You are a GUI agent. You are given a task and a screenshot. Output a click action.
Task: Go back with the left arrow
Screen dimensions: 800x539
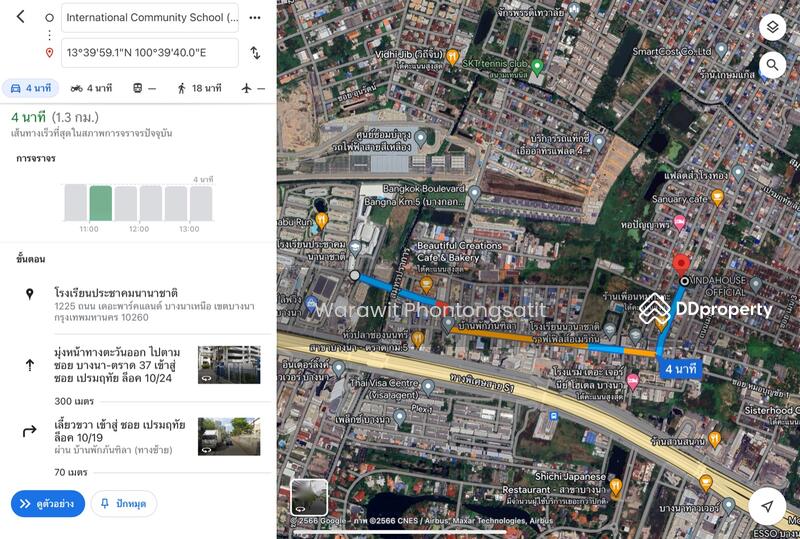point(20,17)
